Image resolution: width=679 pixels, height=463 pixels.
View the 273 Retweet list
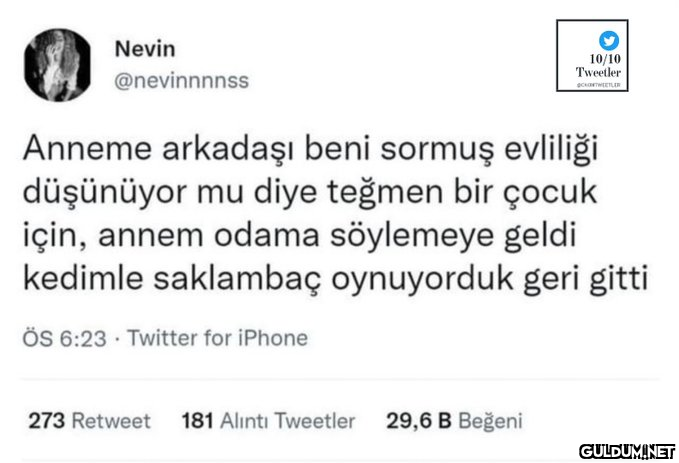coord(89,420)
